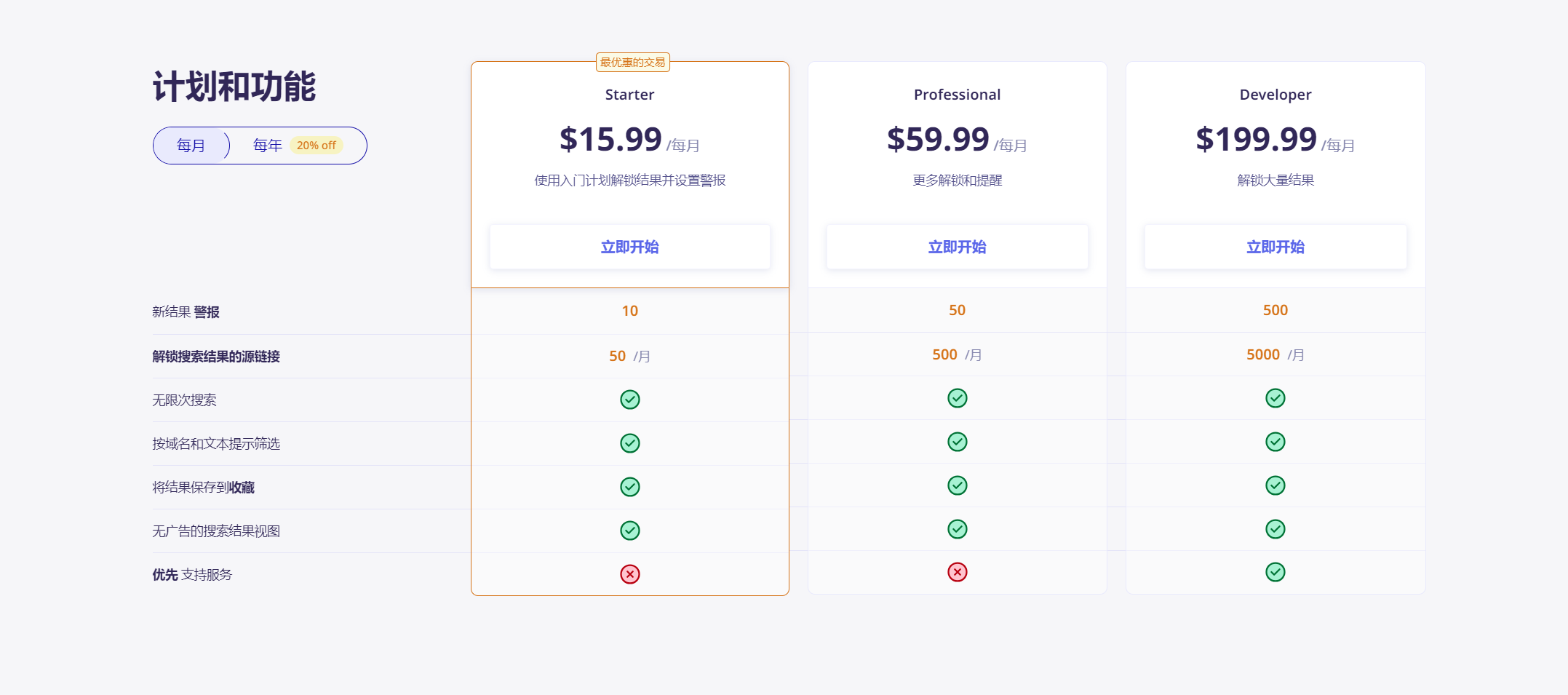Screen dimensions: 1568x695
Task: Click Developer unlimited searches checkmark icon
Action: (x=1275, y=398)
